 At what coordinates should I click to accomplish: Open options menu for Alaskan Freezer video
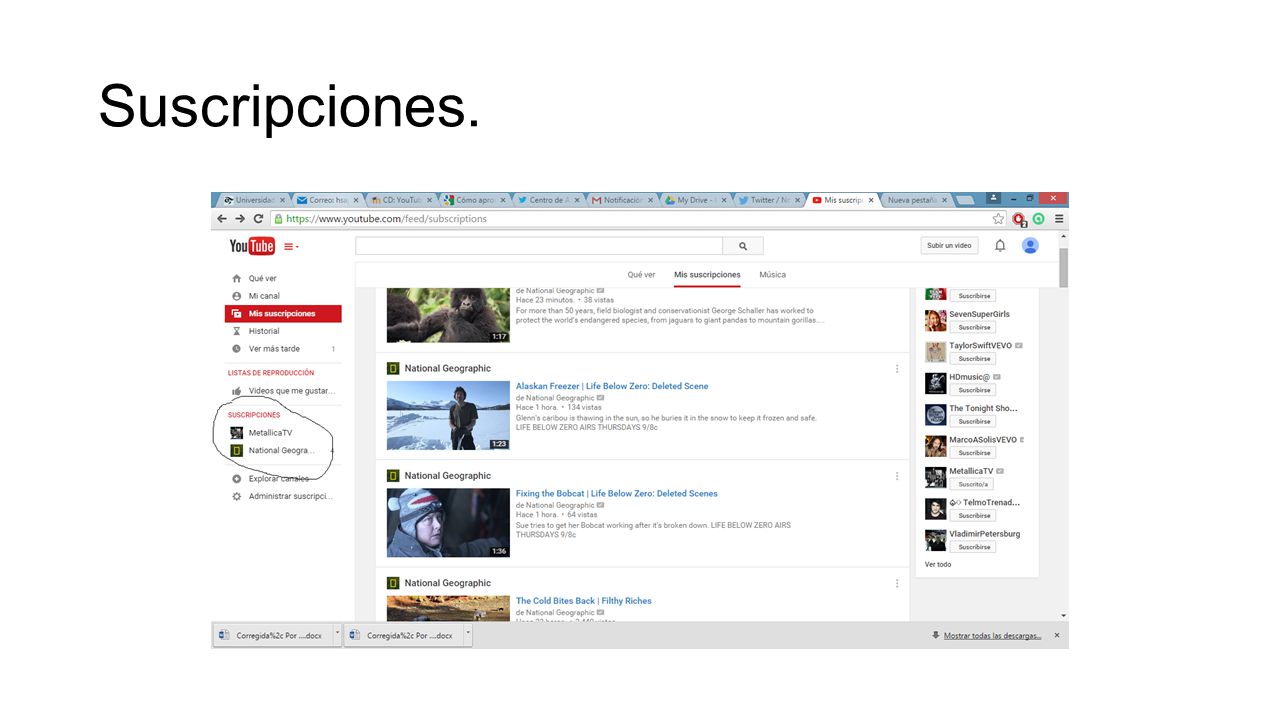[x=897, y=369]
